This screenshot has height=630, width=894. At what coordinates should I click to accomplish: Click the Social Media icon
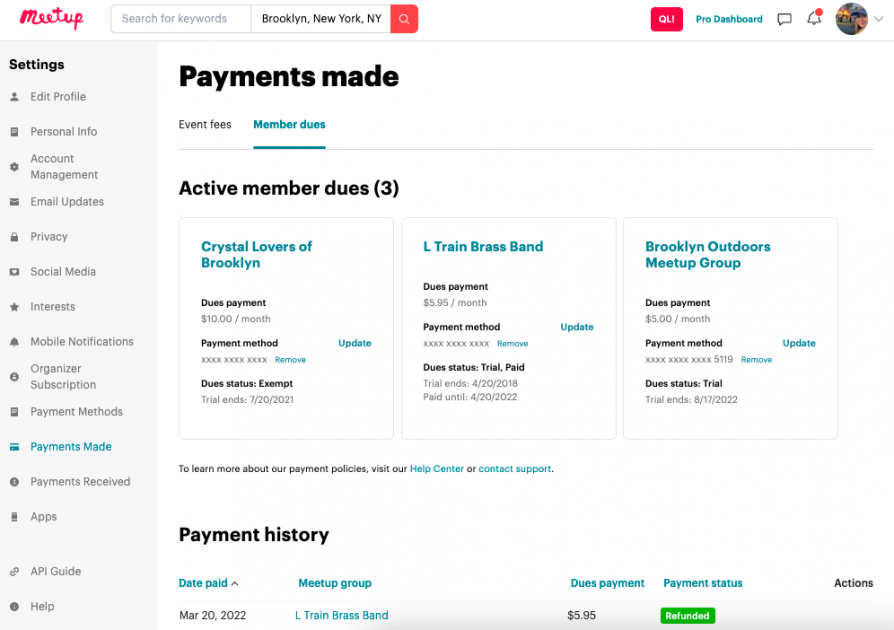pyautogui.click(x=14, y=272)
